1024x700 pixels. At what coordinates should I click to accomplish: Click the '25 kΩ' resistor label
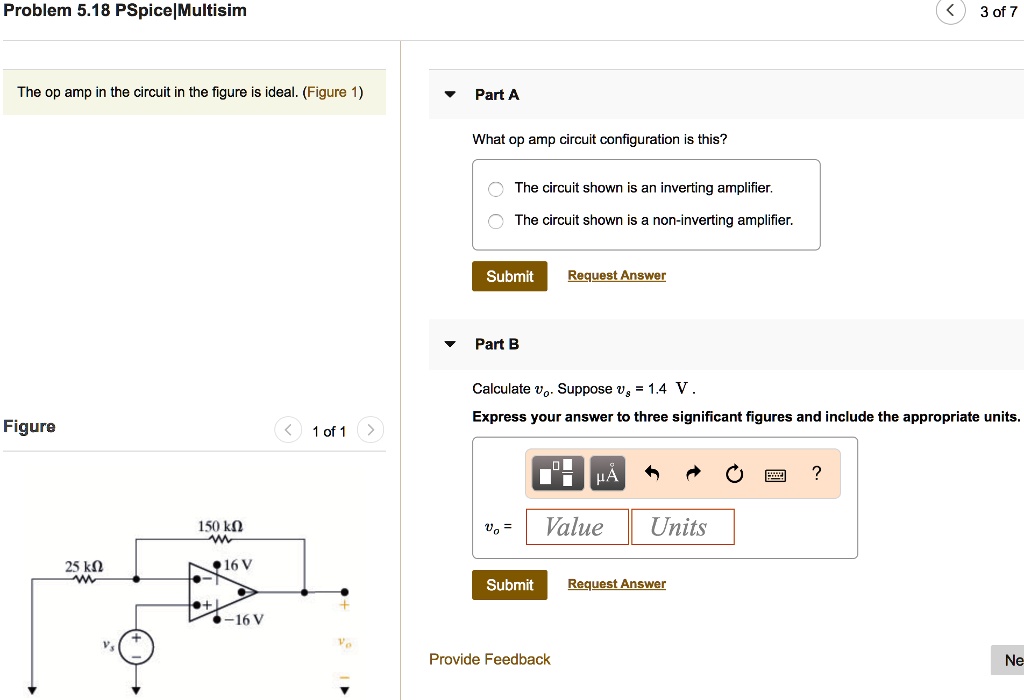[84, 566]
